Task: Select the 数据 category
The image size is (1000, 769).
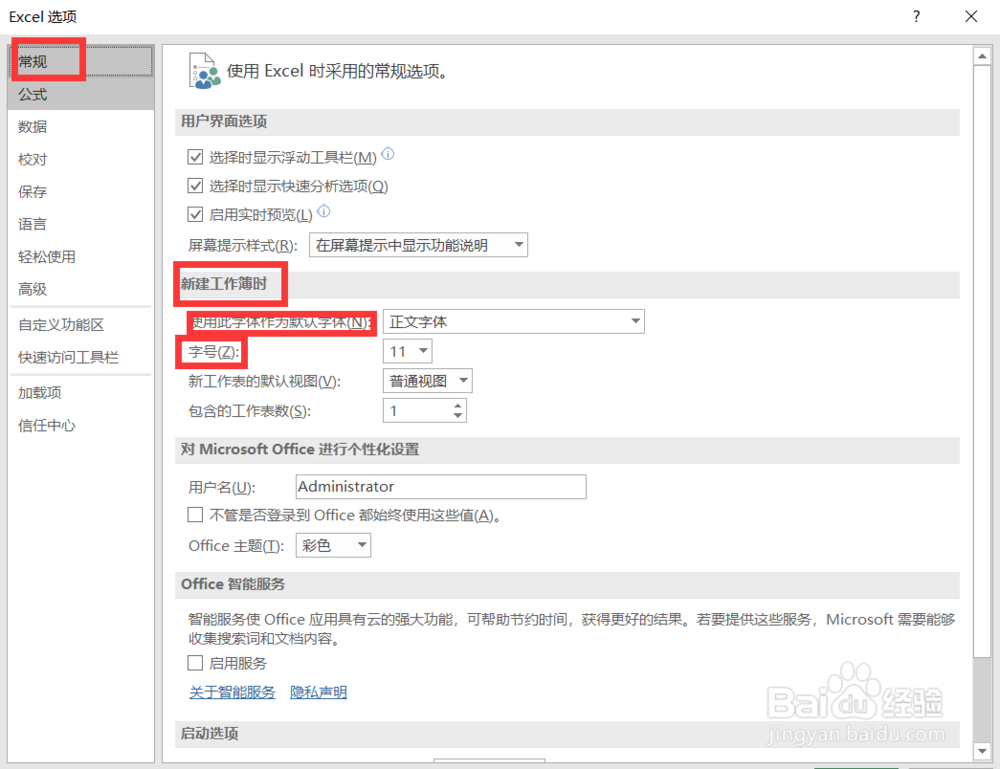Action: pyautogui.click(x=81, y=127)
